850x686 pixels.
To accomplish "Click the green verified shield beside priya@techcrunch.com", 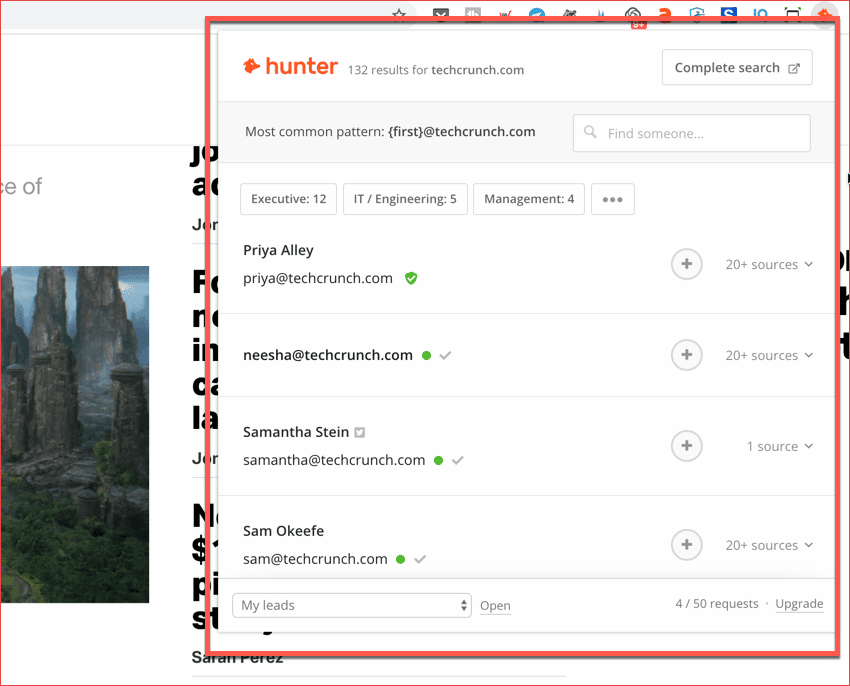I will coord(411,278).
